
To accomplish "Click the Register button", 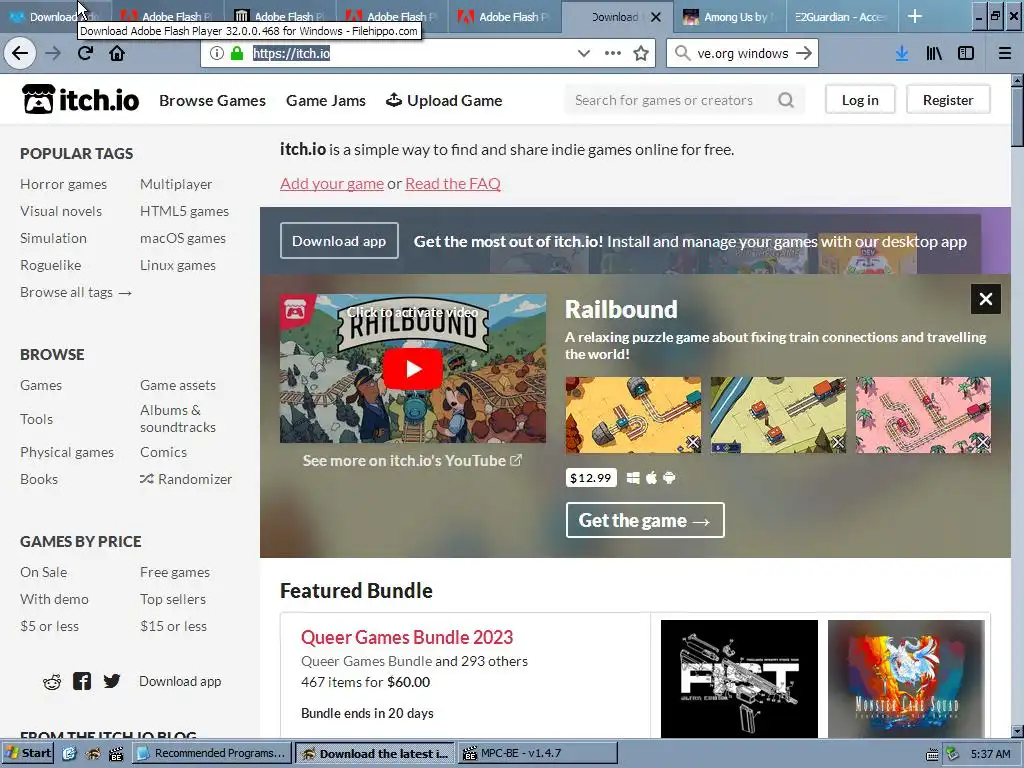I will (x=948, y=100).
